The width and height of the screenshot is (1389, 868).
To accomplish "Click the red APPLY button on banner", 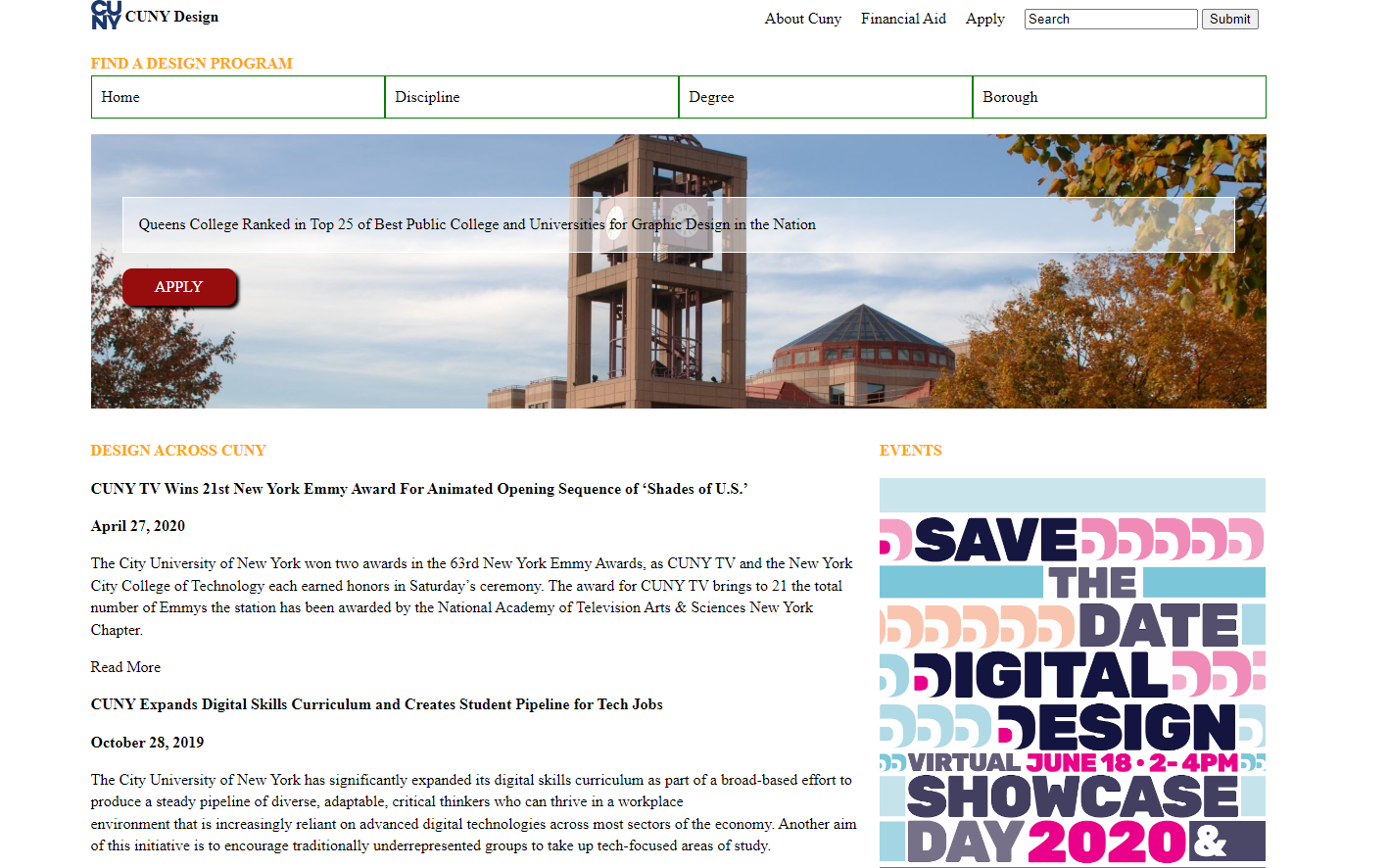I will 179,287.
